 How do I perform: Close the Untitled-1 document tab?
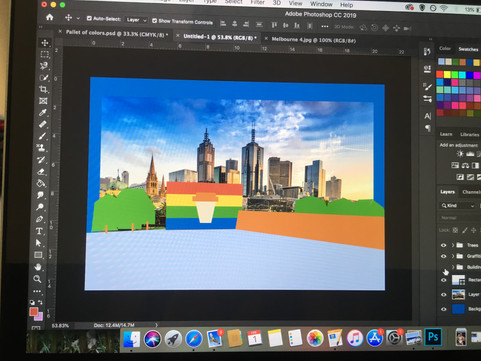coord(178,36)
